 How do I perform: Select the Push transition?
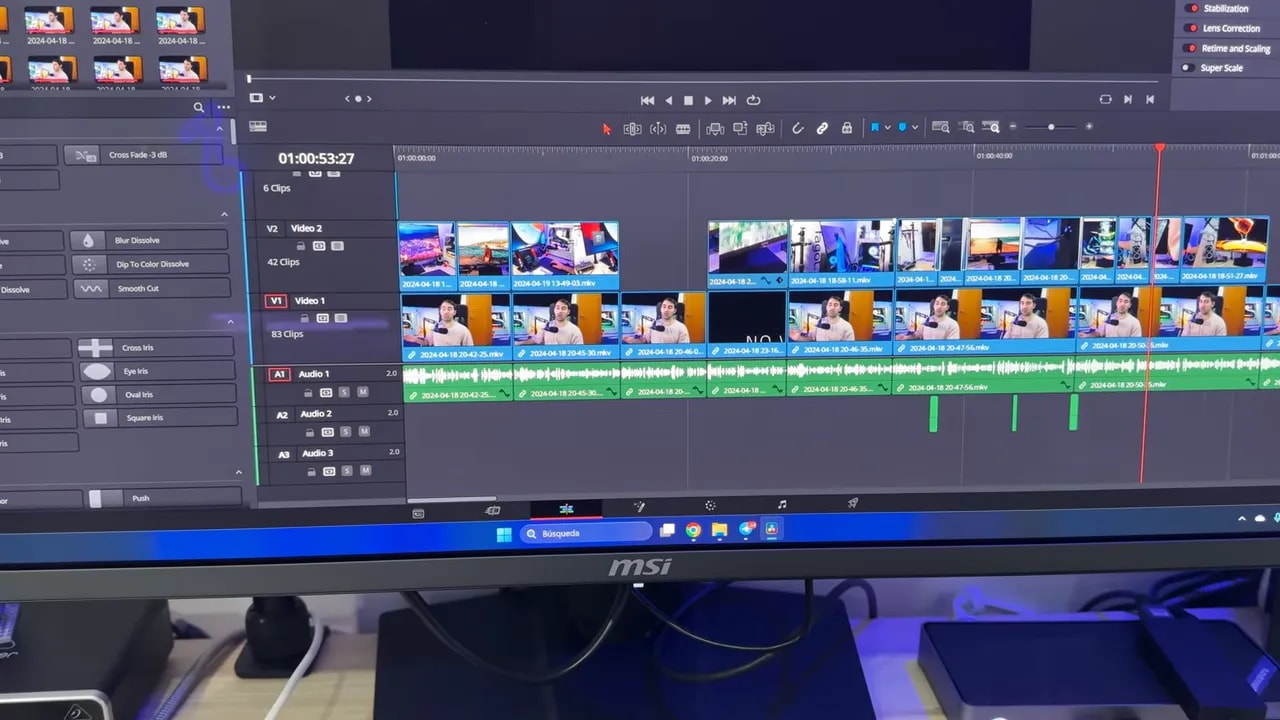coord(164,498)
